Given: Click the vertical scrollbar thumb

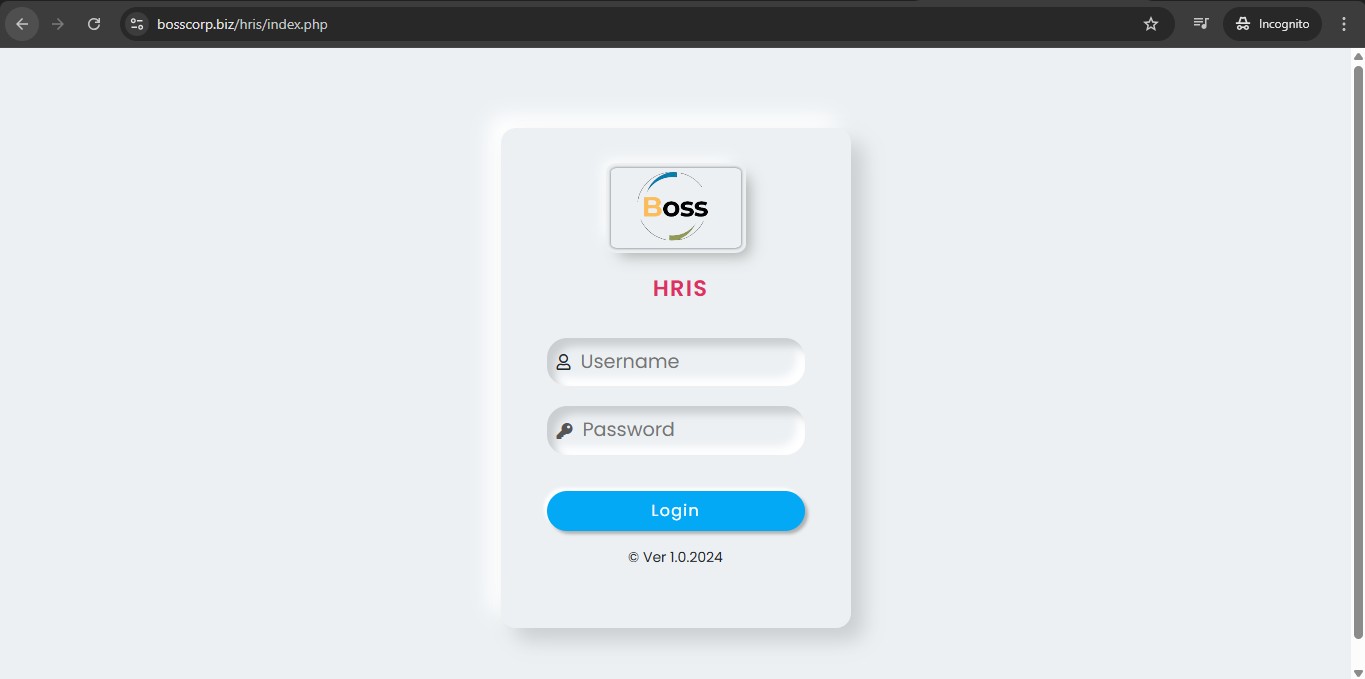Looking at the screenshot, I should pyautogui.click(x=1358, y=352).
